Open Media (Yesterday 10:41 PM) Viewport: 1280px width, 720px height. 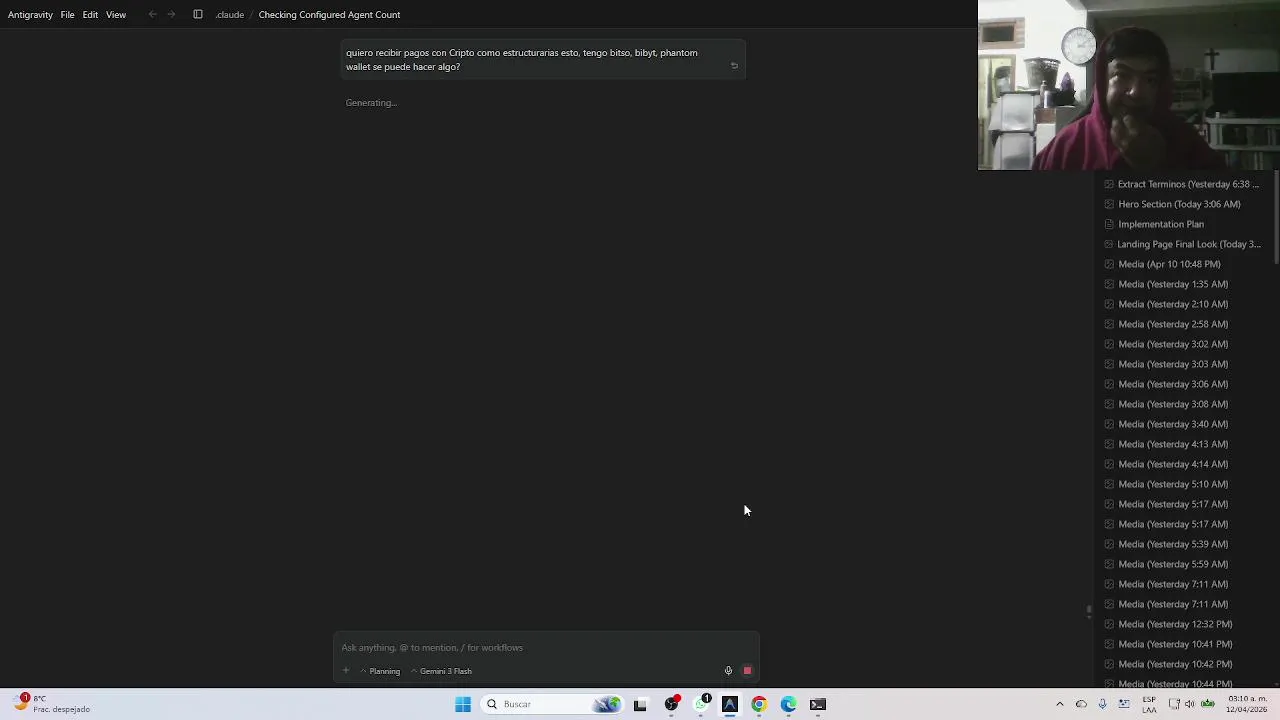(x=1175, y=644)
